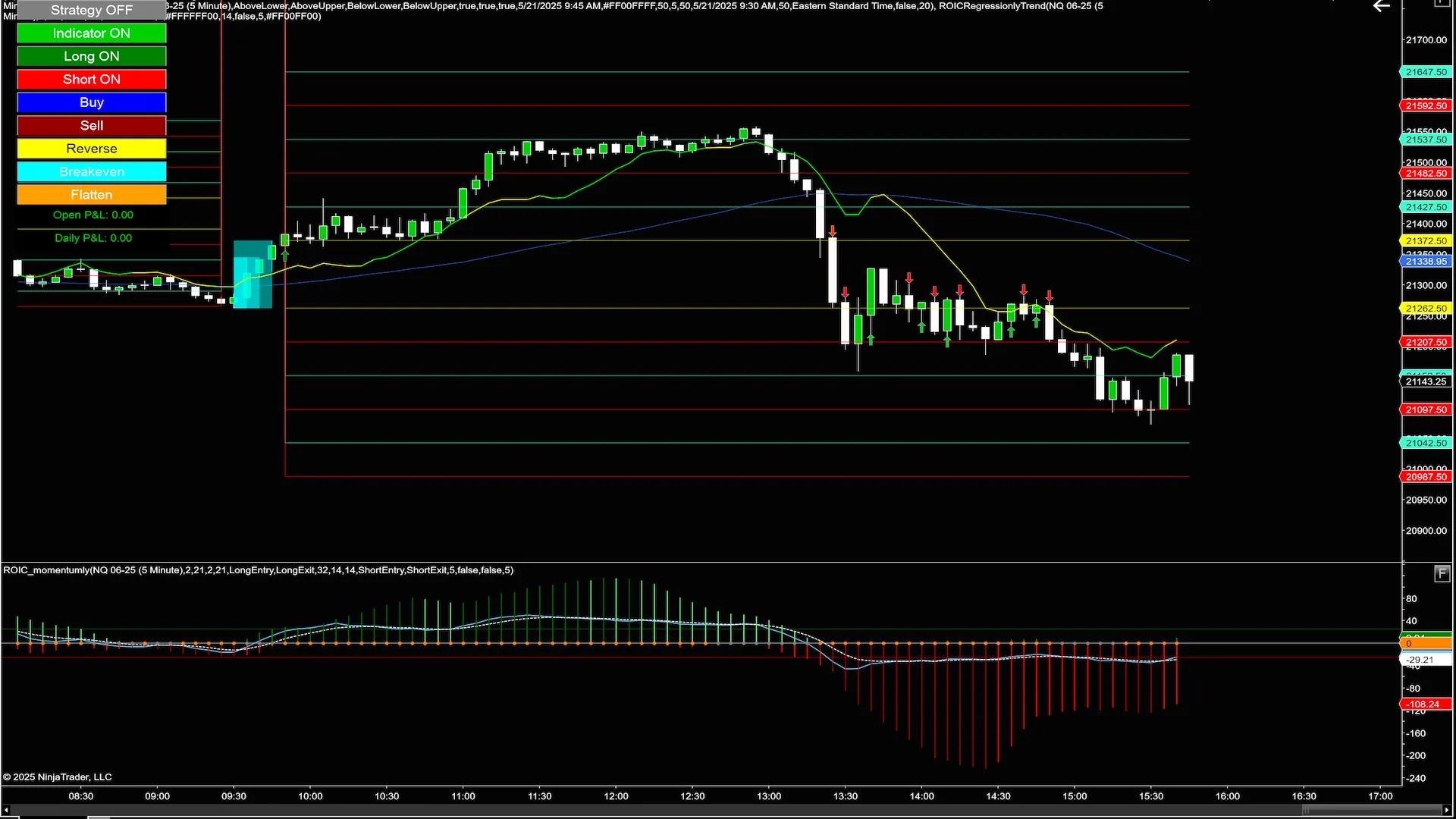Select the orange 0 momentum marker
This screenshot has height=819, width=1456.
point(1426,644)
